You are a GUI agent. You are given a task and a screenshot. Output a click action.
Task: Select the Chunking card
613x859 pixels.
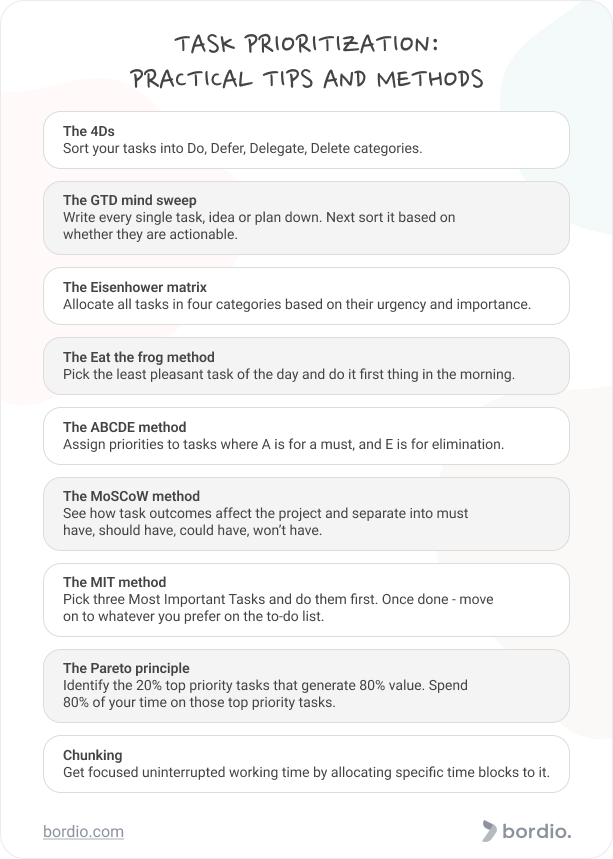tap(306, 764)
